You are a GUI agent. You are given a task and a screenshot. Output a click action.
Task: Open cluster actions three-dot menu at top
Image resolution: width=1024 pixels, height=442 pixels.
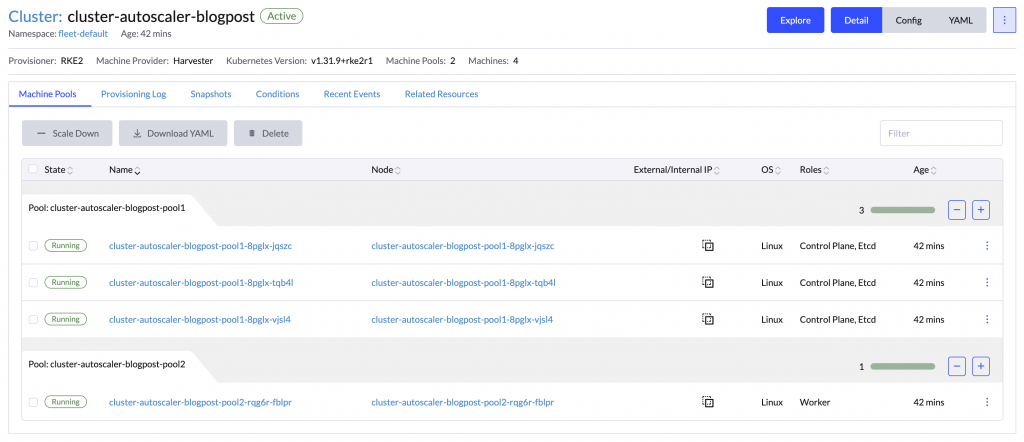coord(1004,20)
